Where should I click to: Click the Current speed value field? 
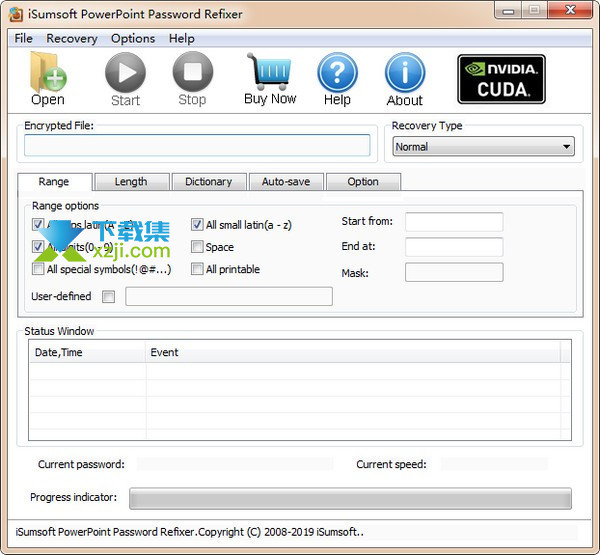coord(494,464)
